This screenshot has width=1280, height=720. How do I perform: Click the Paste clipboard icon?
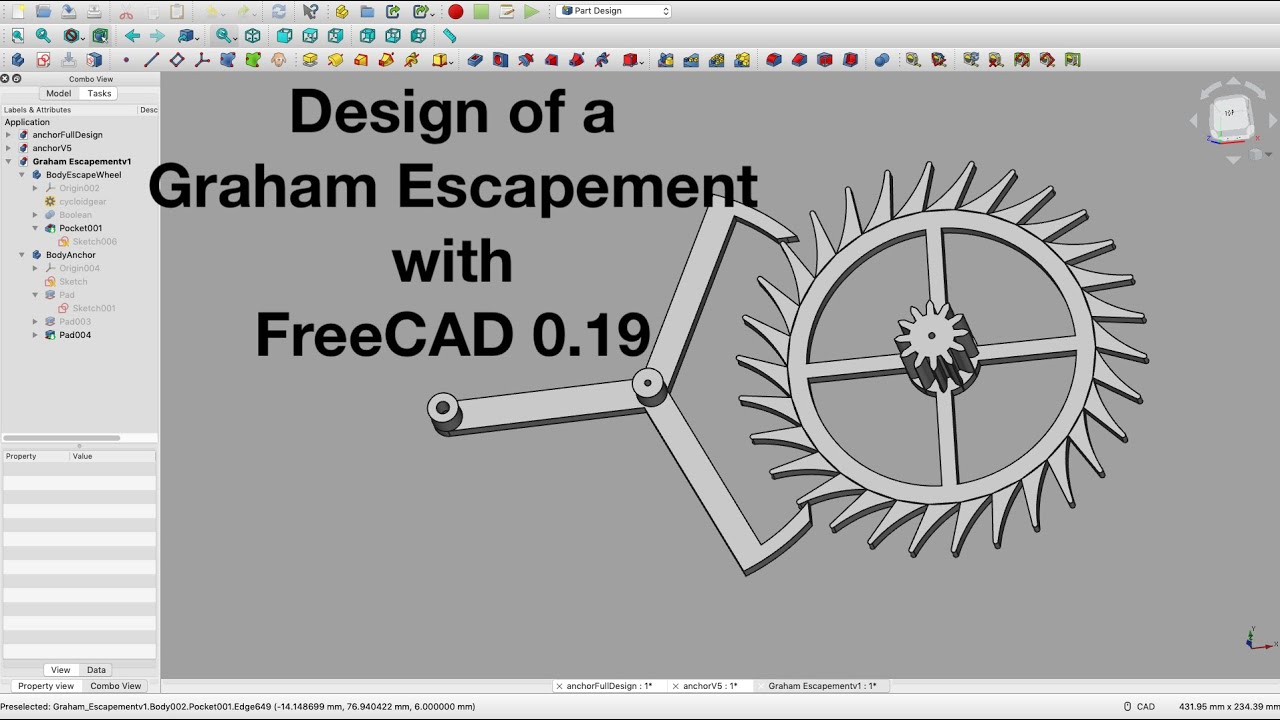tap(177, 11)
